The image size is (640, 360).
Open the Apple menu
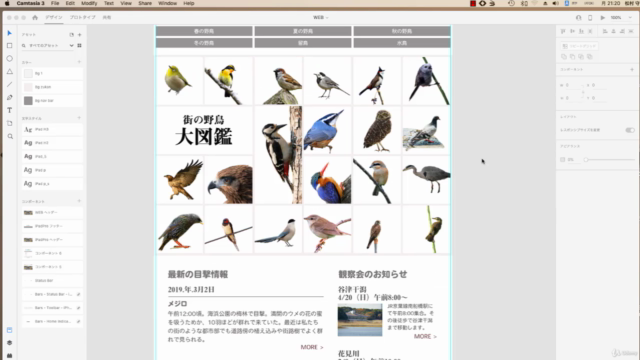[x=7, y=3]
